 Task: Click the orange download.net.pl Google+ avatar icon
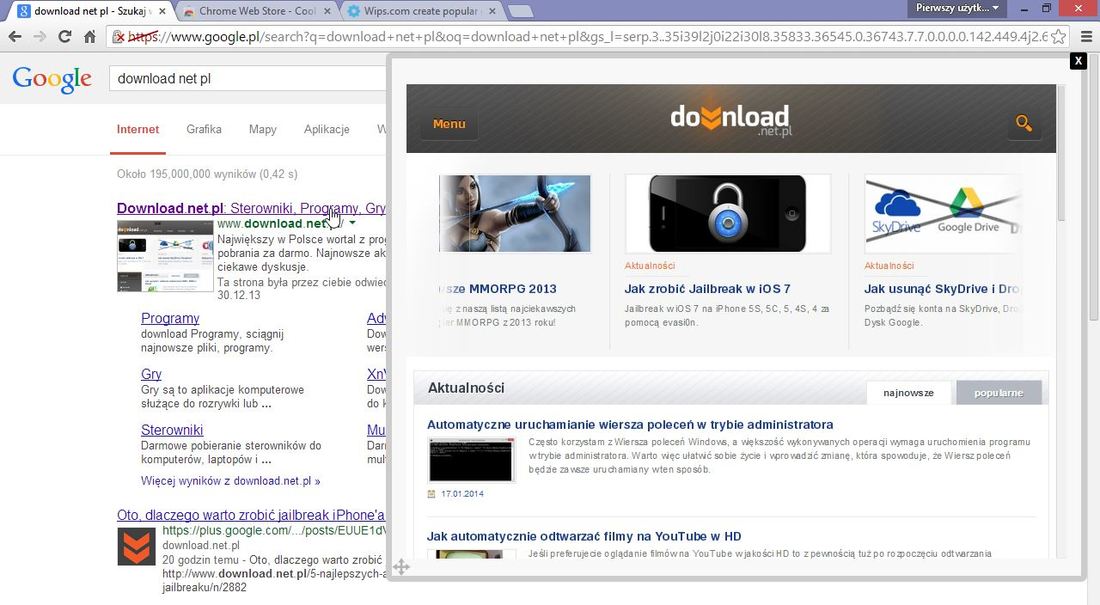click(136, 547)
